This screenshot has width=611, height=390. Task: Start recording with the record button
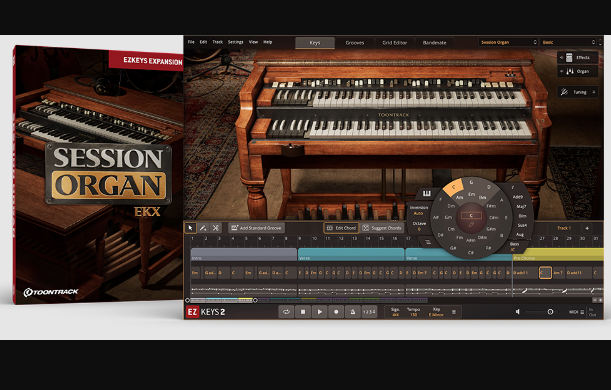coord(336,312)
